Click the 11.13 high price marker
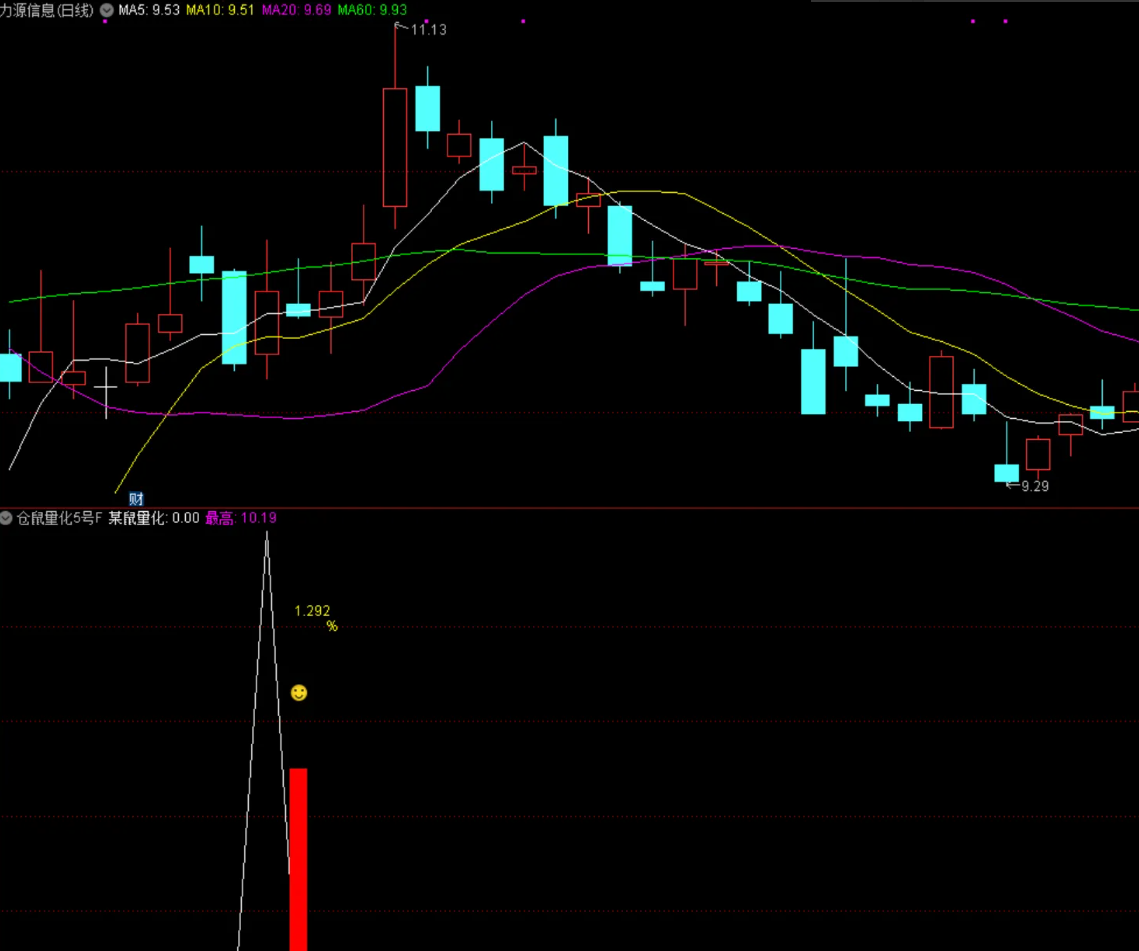The width and height of the screenshot is (1139, 951). pos(427,30)
